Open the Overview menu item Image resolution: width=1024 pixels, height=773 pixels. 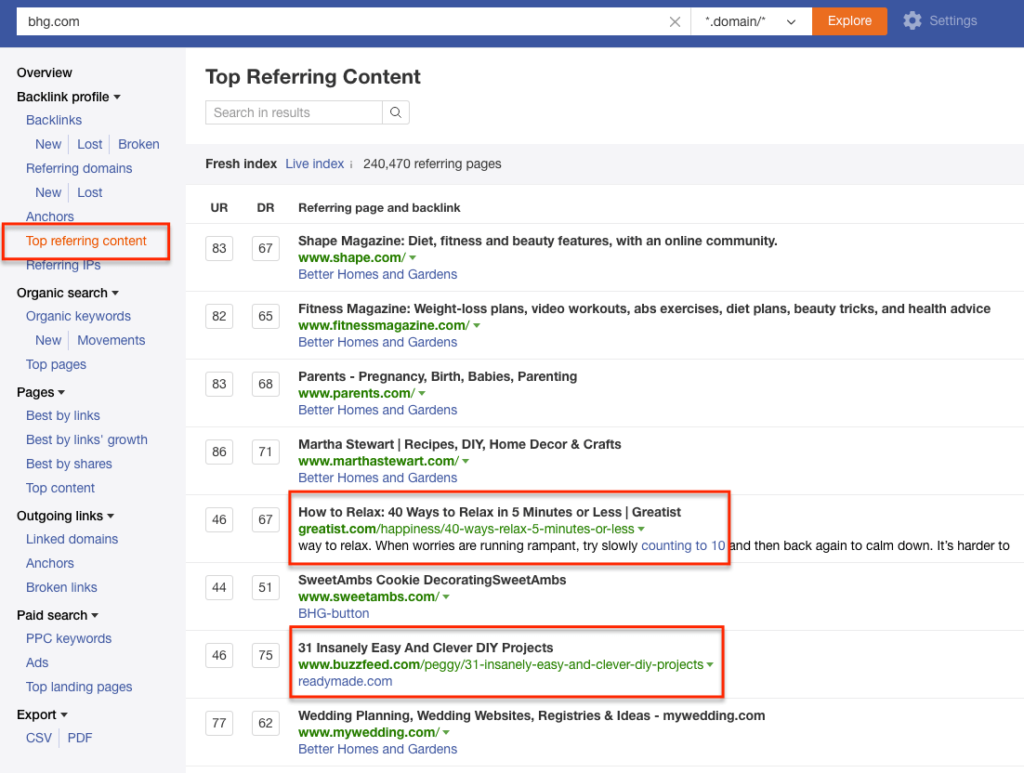[x=44, y=72]
